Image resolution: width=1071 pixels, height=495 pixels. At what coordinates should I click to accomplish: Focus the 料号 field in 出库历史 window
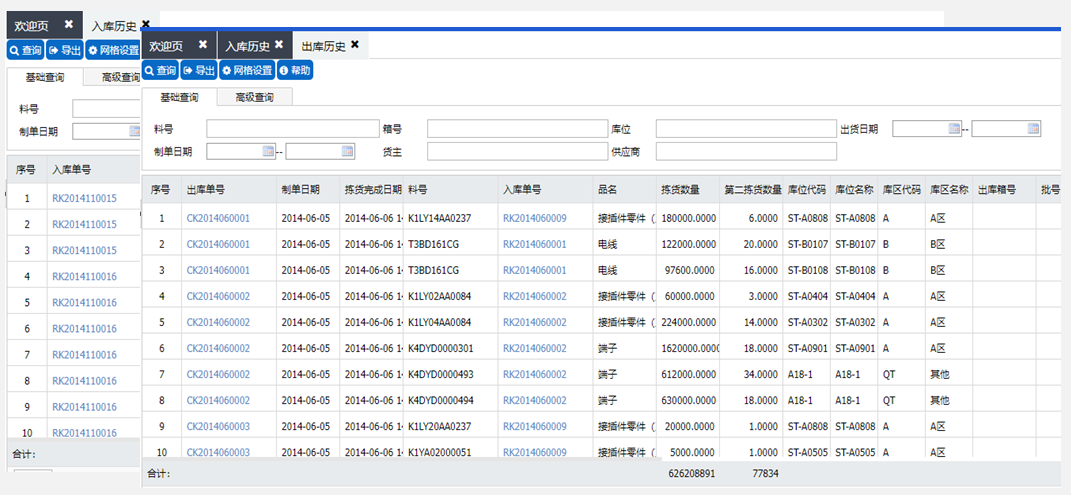tap(292, 128)
